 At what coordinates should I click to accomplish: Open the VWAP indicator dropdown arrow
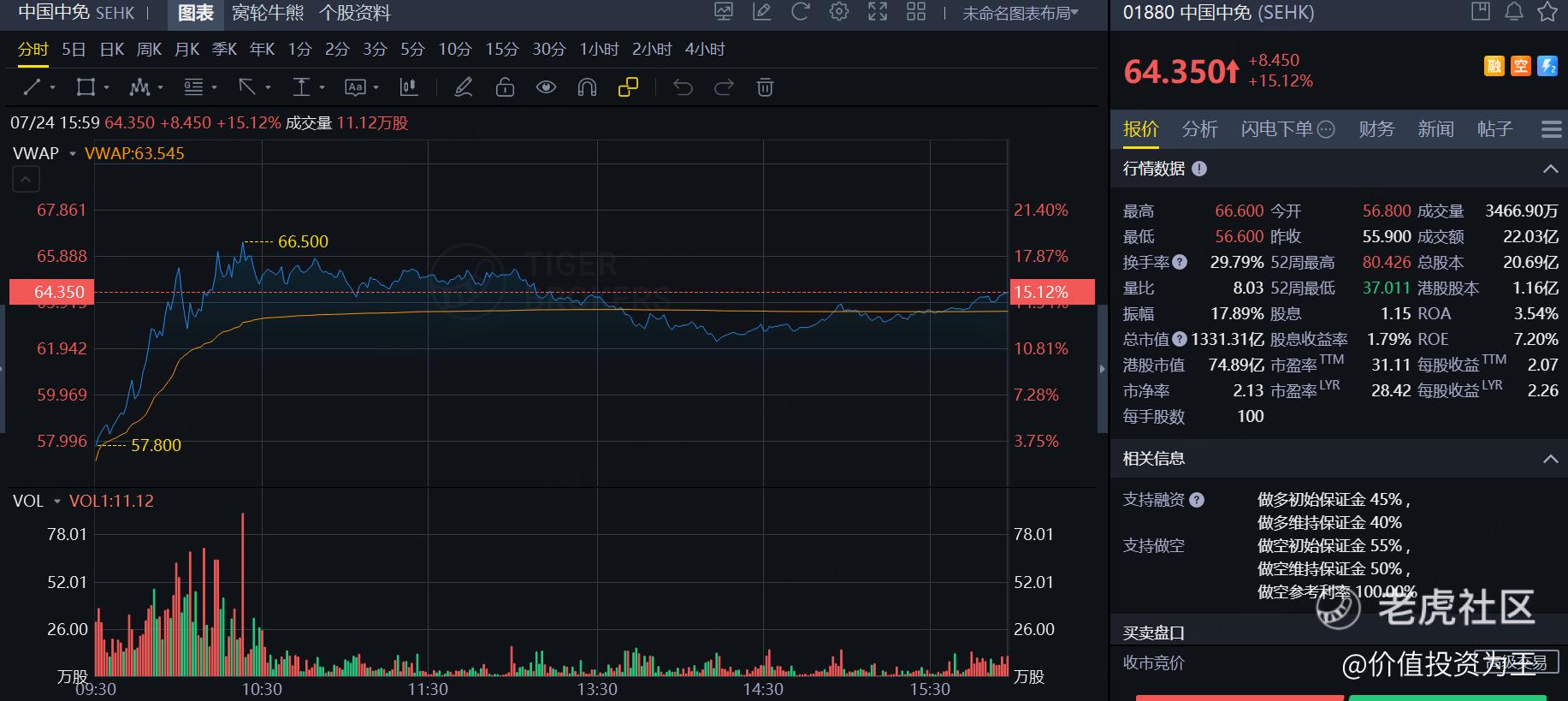tap(73, 154)
